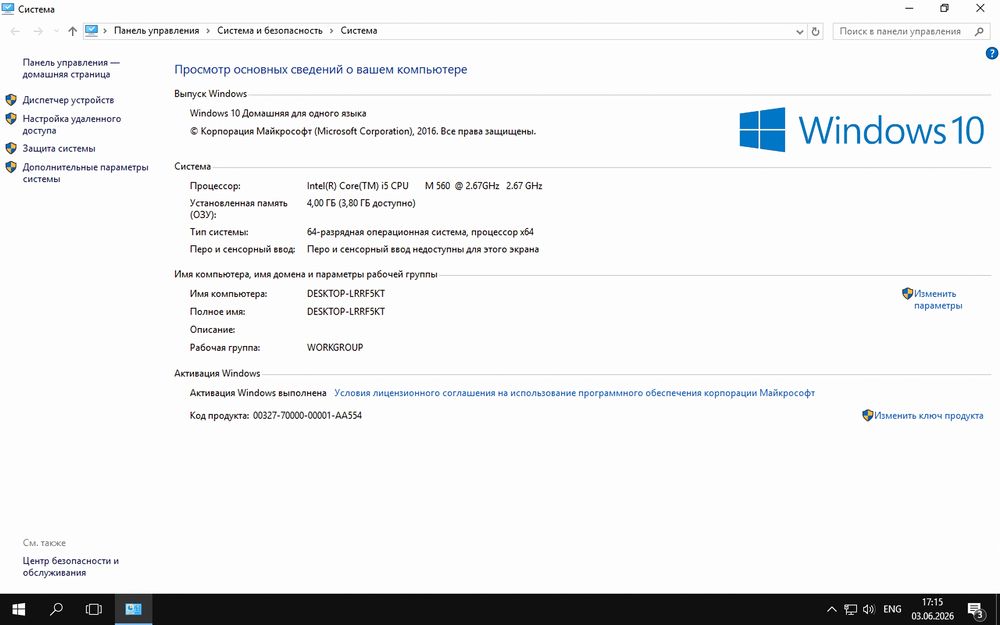This screenshot has width=1000, height=625.
Task: Open network status tray icon
Action: click(x=850, y=610)
